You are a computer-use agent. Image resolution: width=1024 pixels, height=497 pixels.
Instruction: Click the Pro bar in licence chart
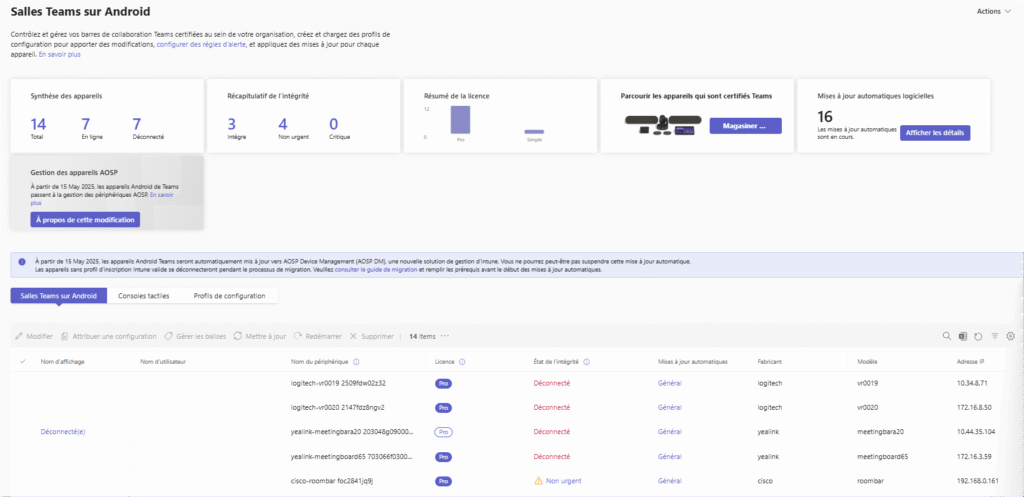[x=460, y=120]
